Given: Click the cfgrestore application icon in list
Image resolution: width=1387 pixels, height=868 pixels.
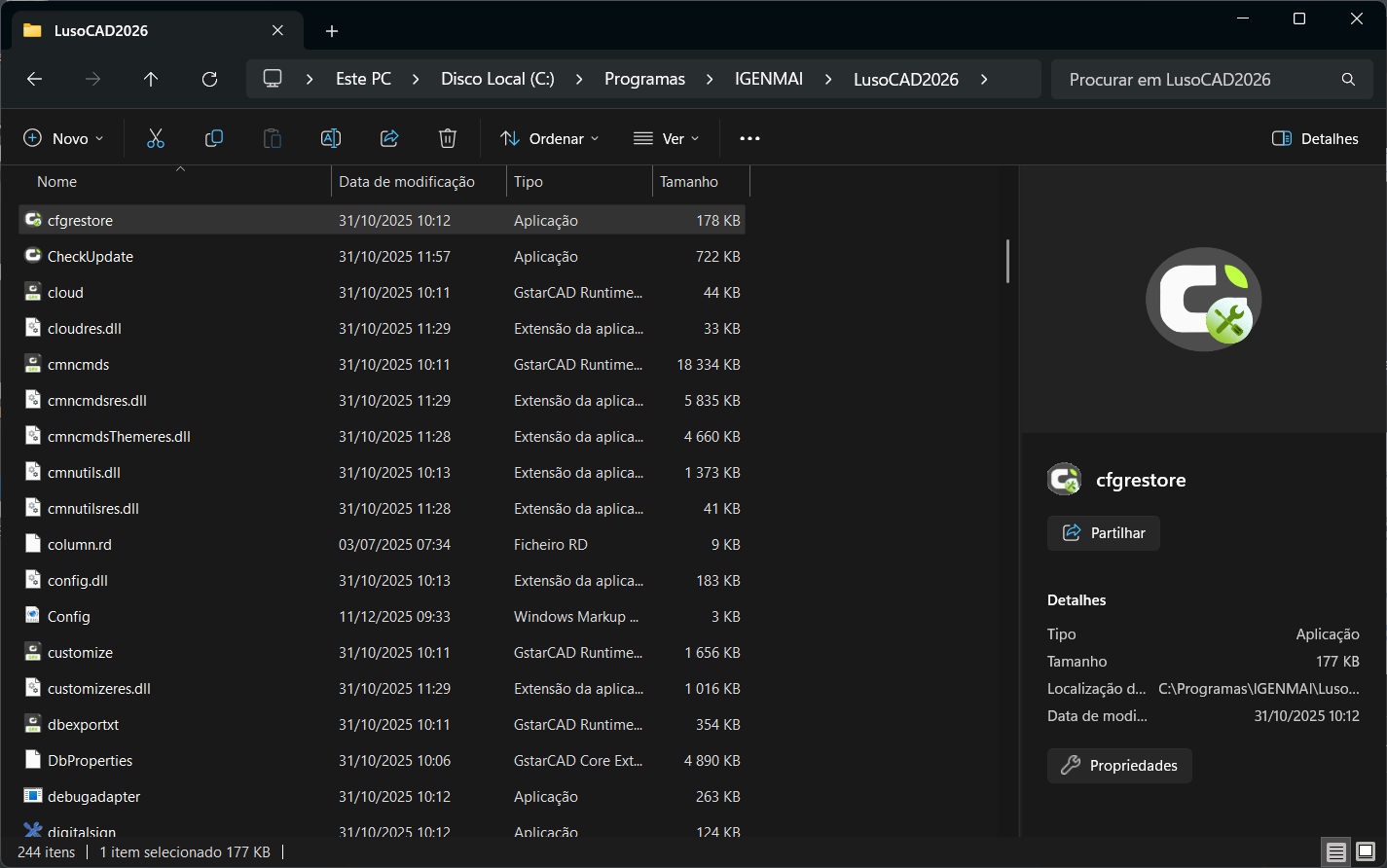Looking at the screenshot, I should 33,220.
